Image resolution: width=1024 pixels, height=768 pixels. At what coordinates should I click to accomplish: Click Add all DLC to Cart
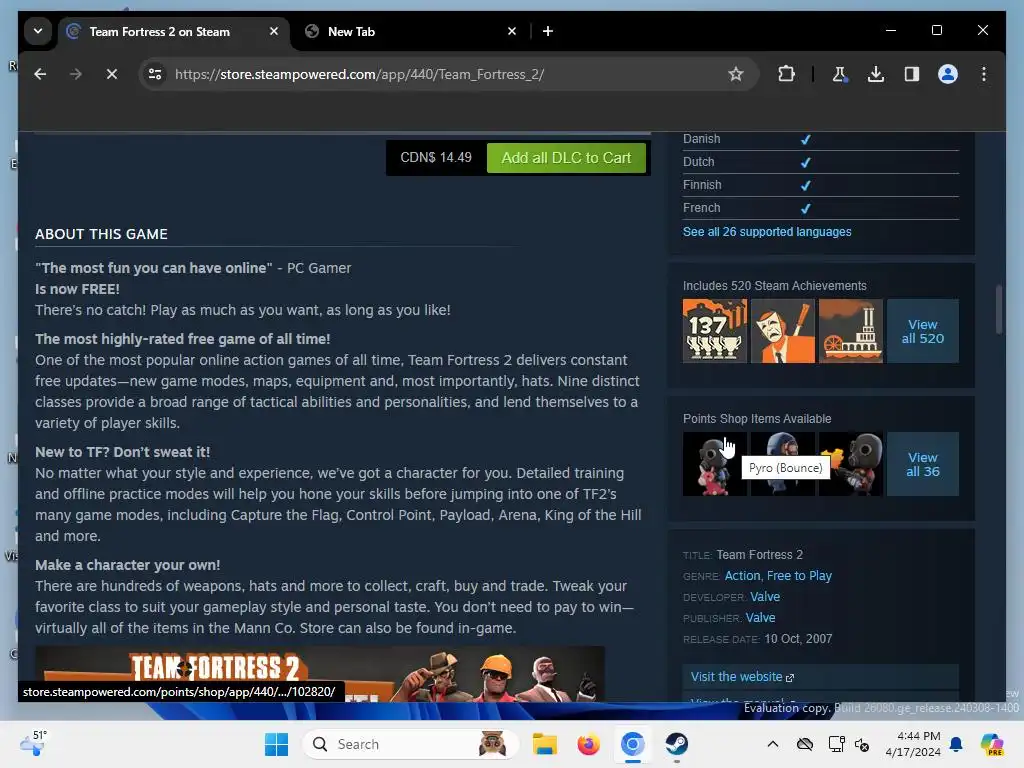coord(566,158)
